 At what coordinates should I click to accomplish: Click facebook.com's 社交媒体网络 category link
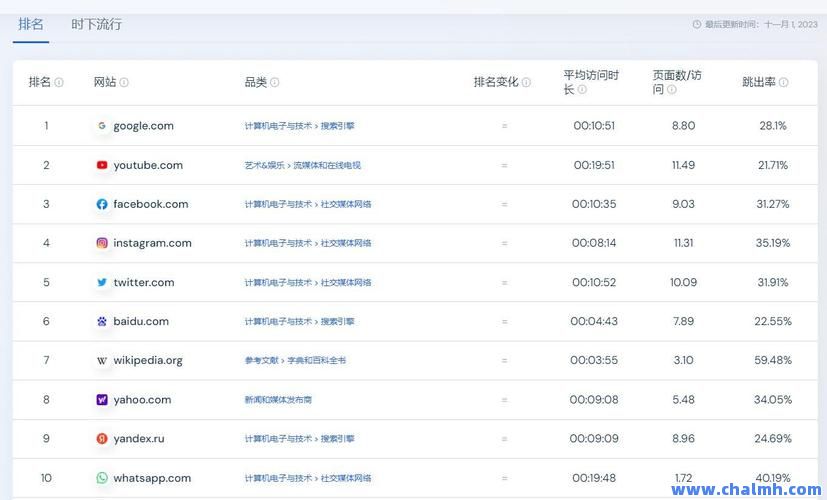tap(346, 204)
